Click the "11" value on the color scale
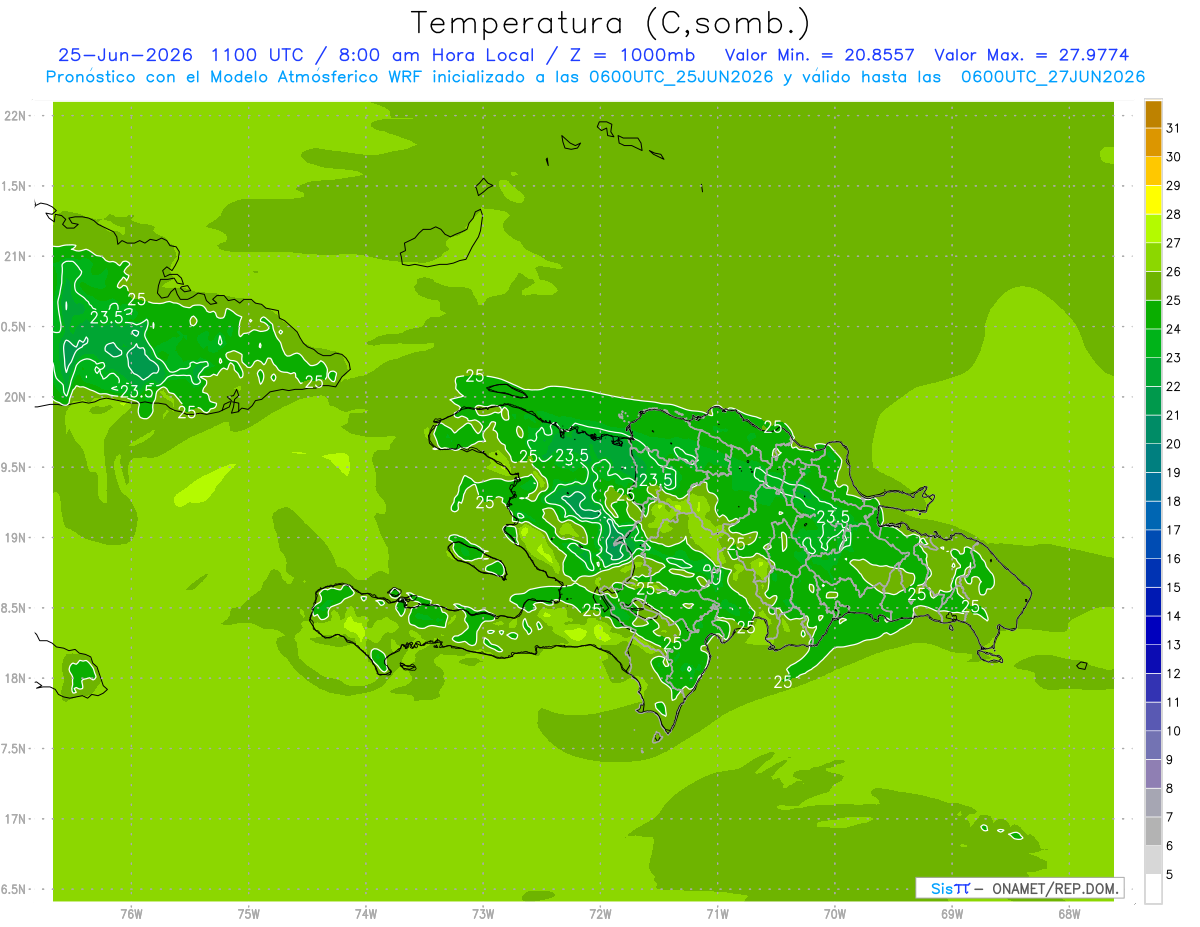Viewport: 1200px width, 927px height. [1174, 702]
